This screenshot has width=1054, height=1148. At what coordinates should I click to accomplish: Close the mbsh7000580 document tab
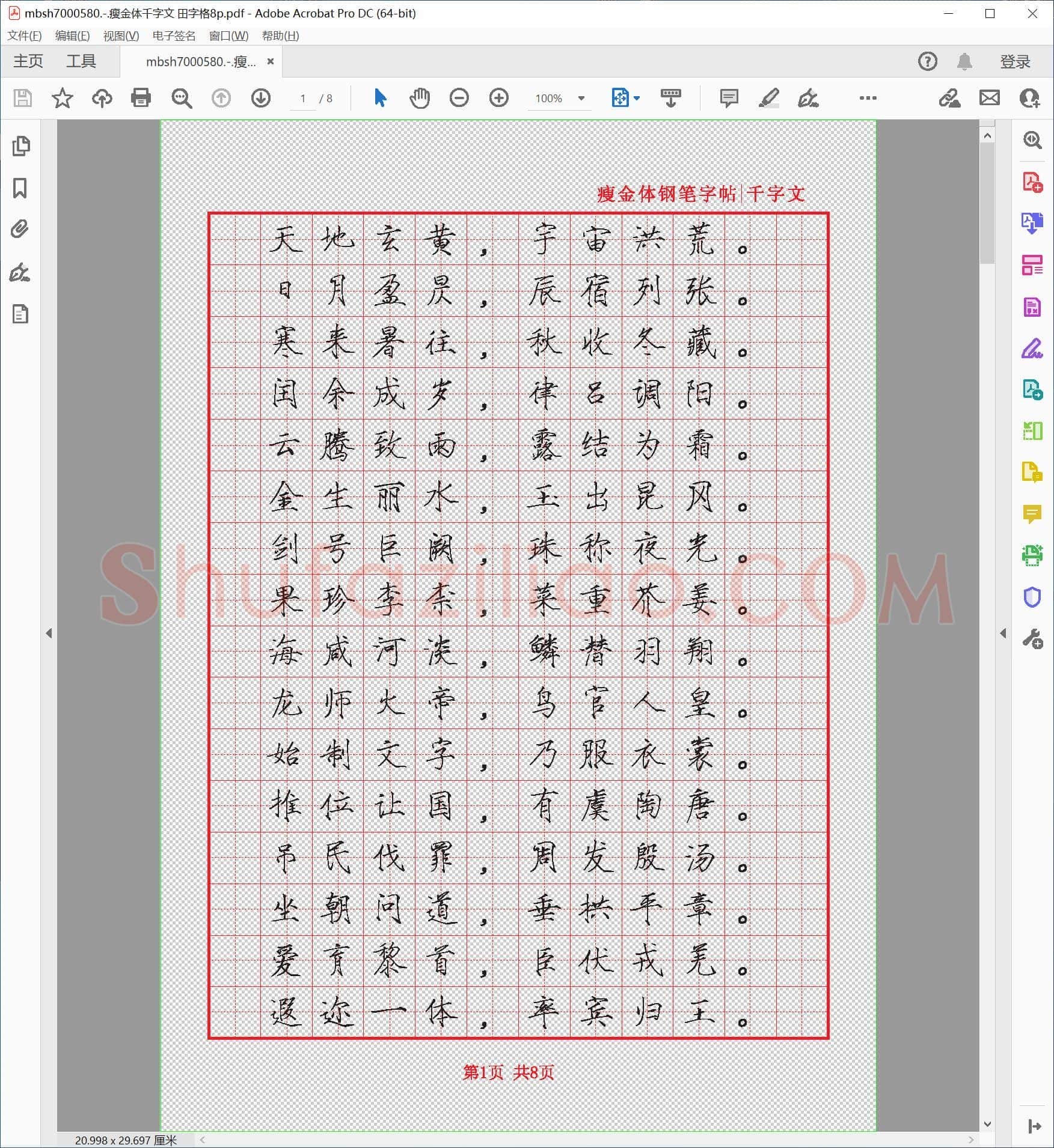[271, 61]
